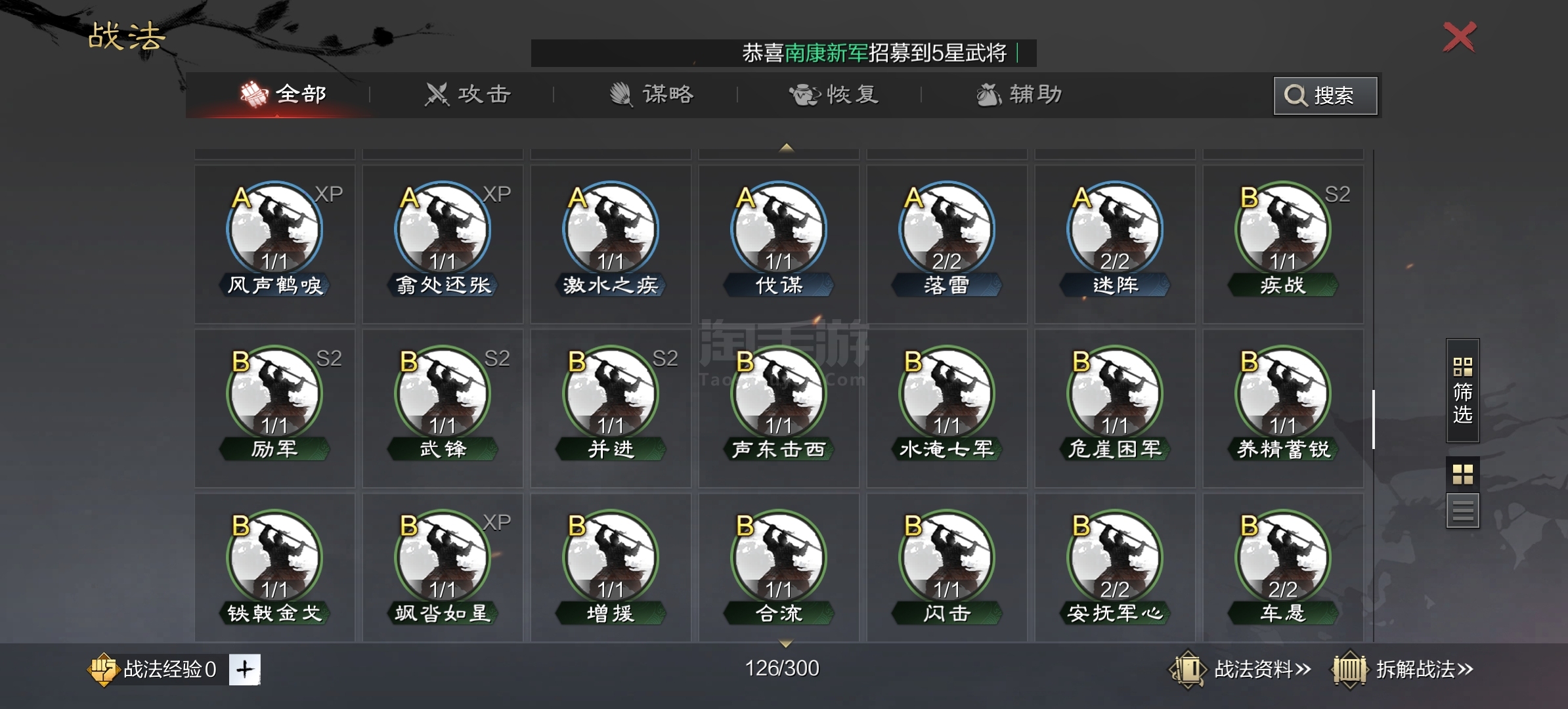Open the 筛选 filter panel
1568x709 pixels.
tap(1463, 391)
